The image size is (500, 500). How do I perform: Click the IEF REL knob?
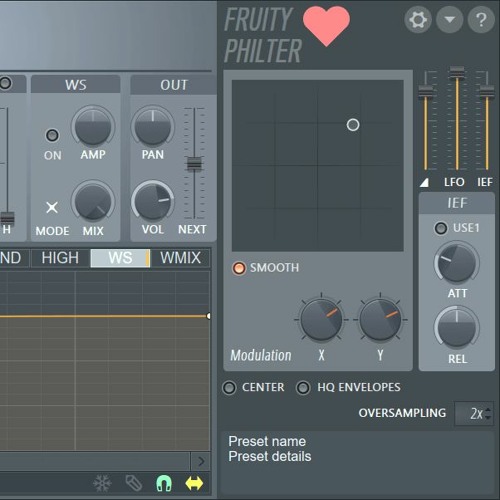pyautogui.click(x=457, y=328)
